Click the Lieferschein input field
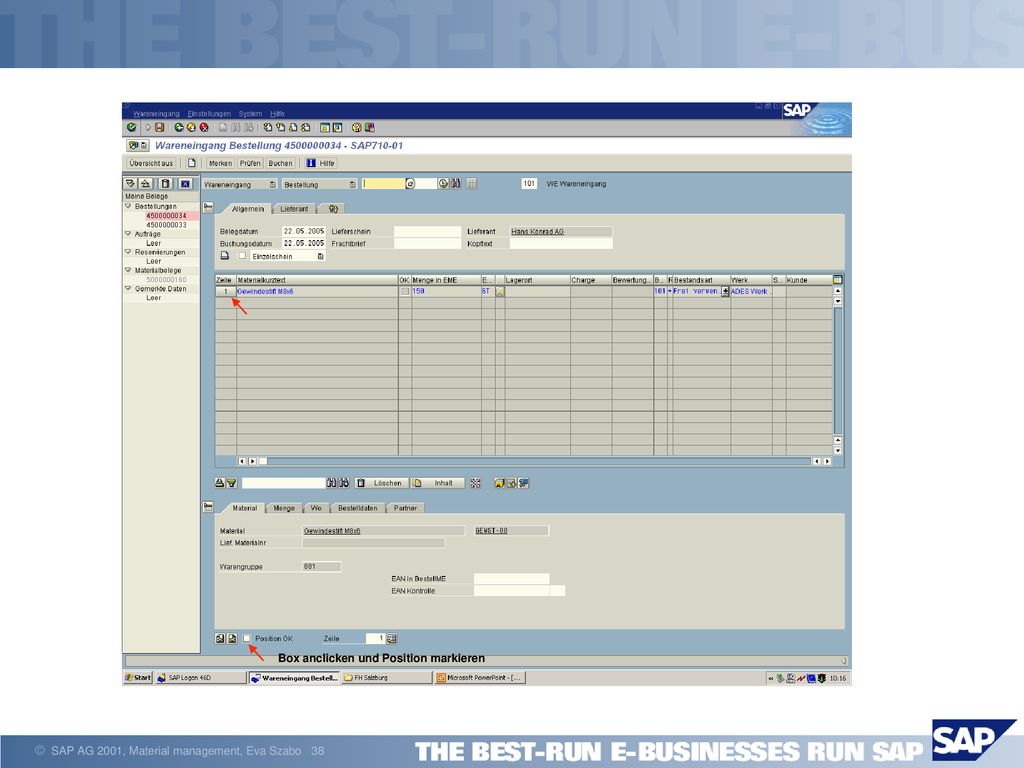The image size is (1024, 768). [427, 231]
